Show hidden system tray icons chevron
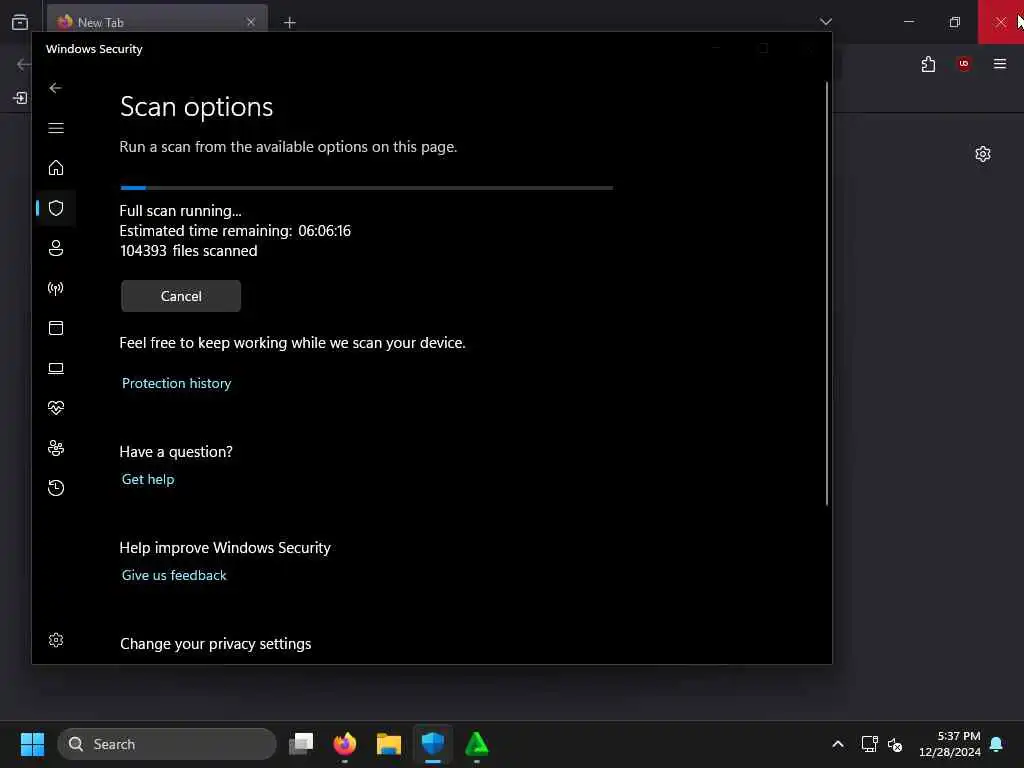Image resolution: width=1024 pixels, height=768 pixels. tap(838, 744)
